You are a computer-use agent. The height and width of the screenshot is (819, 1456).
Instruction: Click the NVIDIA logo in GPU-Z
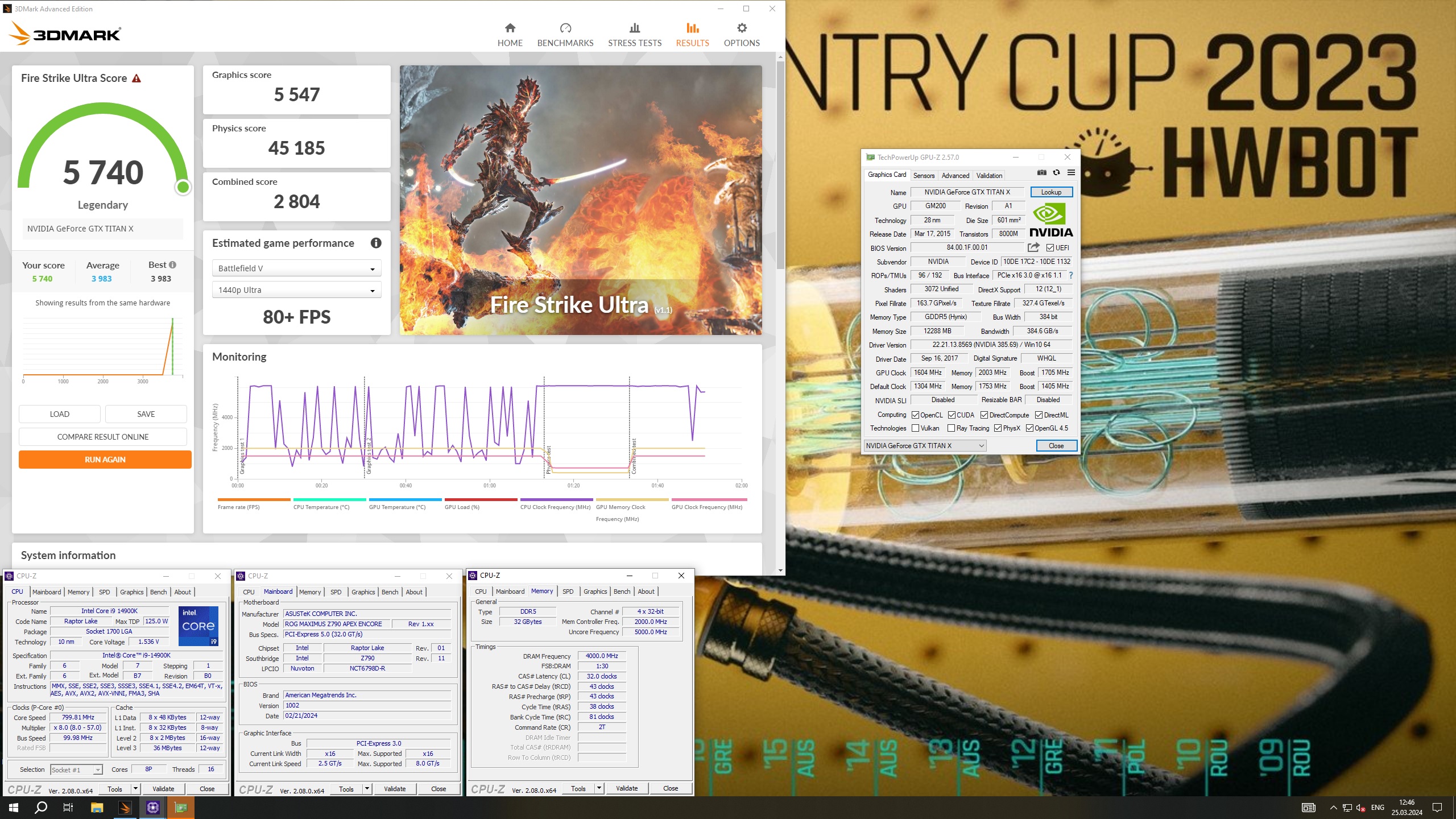(1051, 221)
